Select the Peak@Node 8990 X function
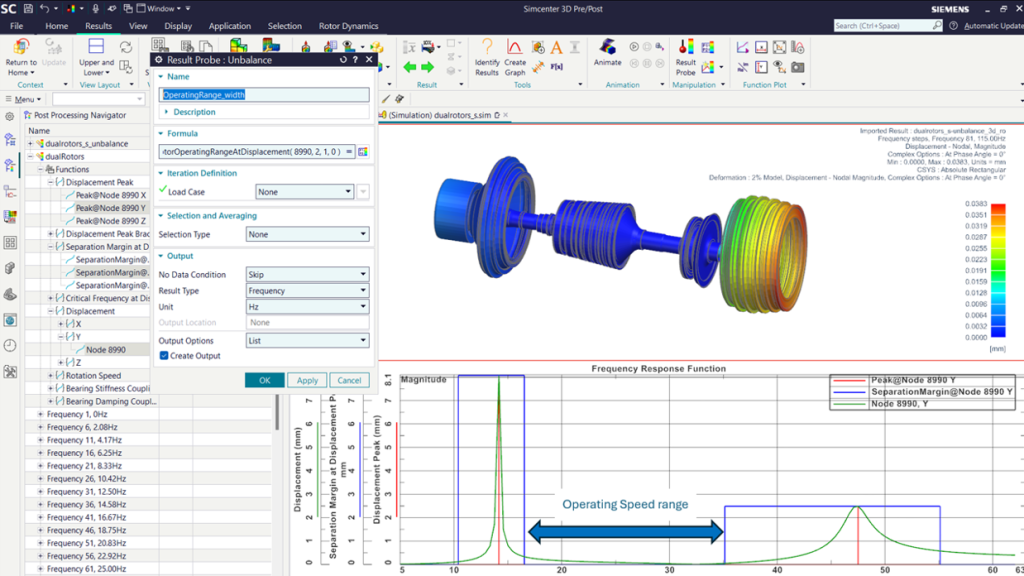1024x576 pixels. pyautogui.click(x=110, y=195)
